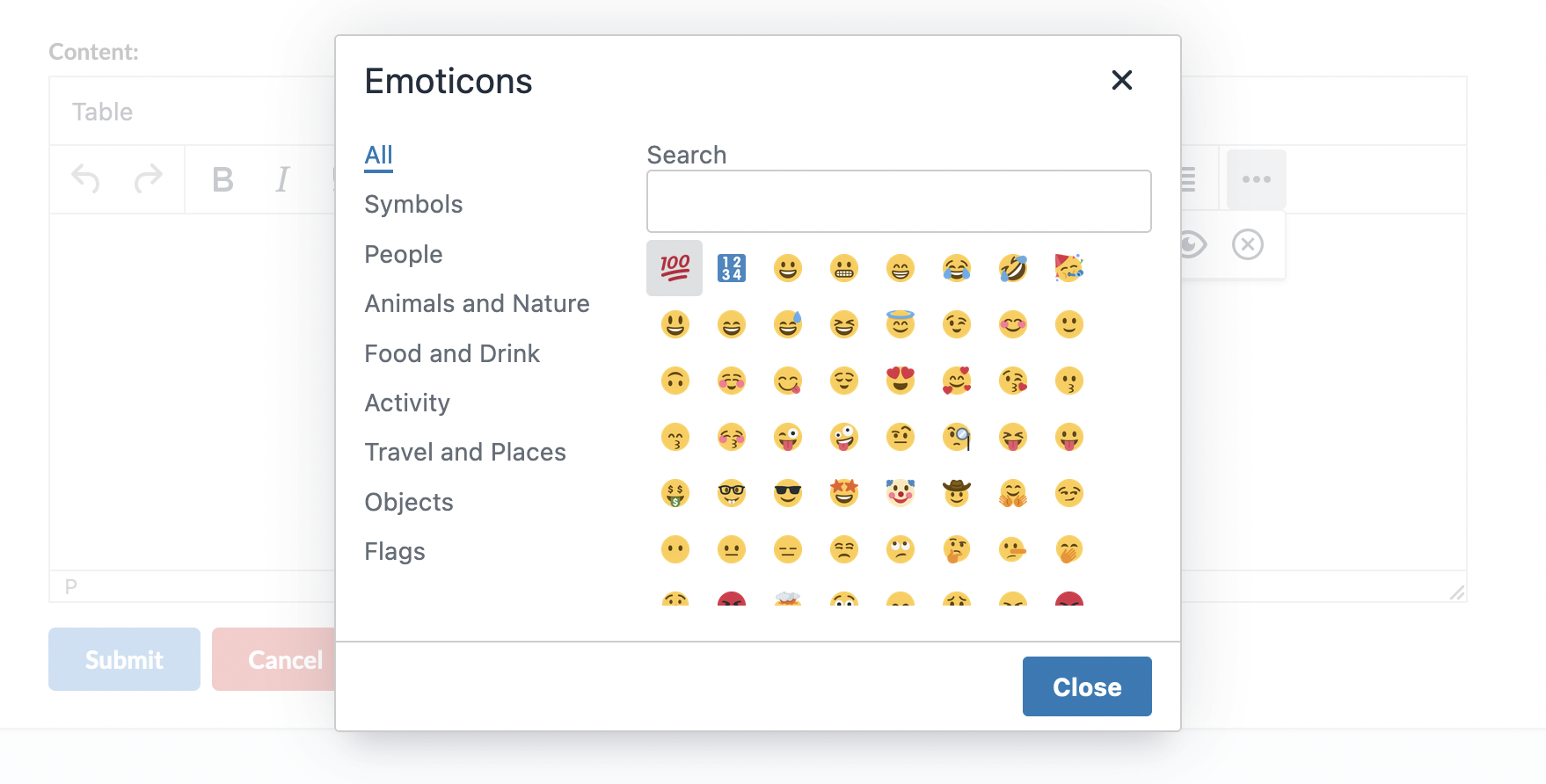Pick the cowboy hat face emoji
The image size is (1546, 784).
pyautogui.click(x=957, y=493)
